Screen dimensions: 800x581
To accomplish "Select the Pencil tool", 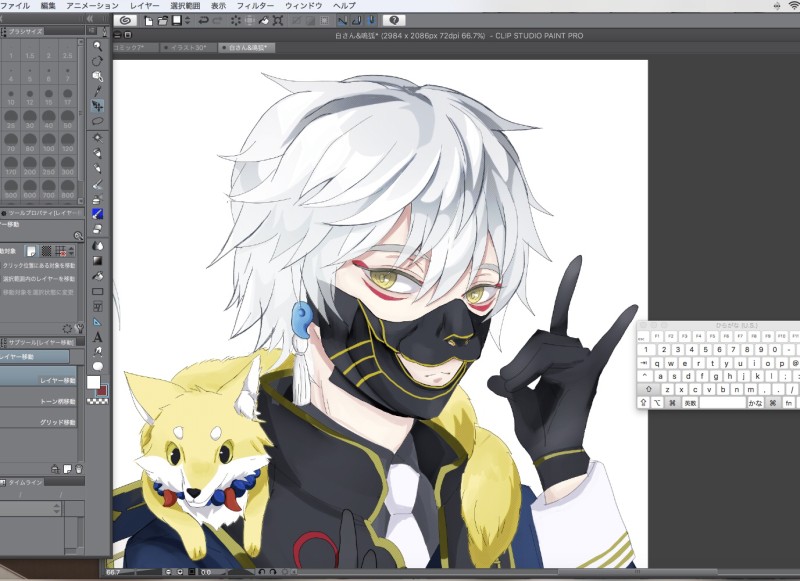I will point(97,168).
